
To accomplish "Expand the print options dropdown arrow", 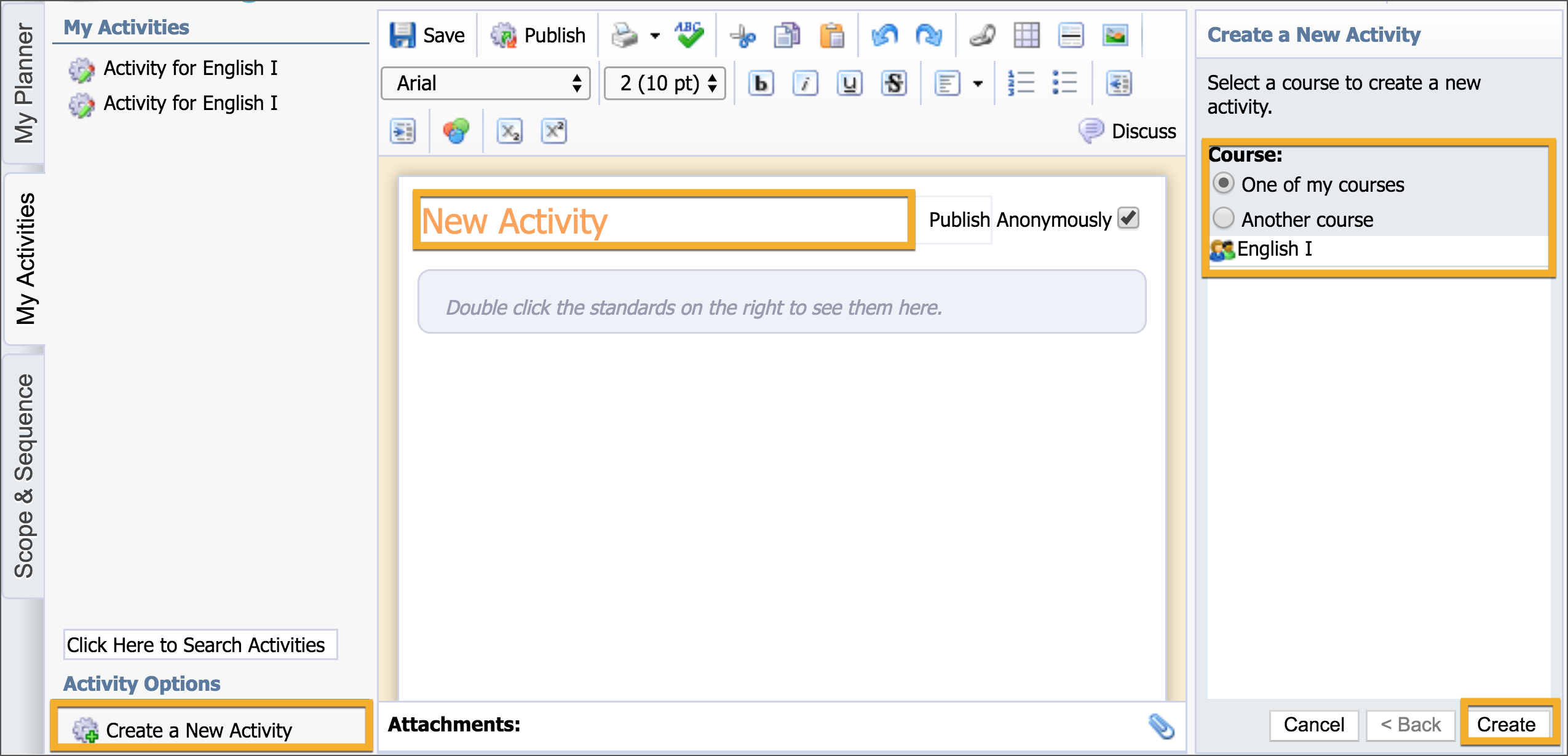I will pos(655,36).
